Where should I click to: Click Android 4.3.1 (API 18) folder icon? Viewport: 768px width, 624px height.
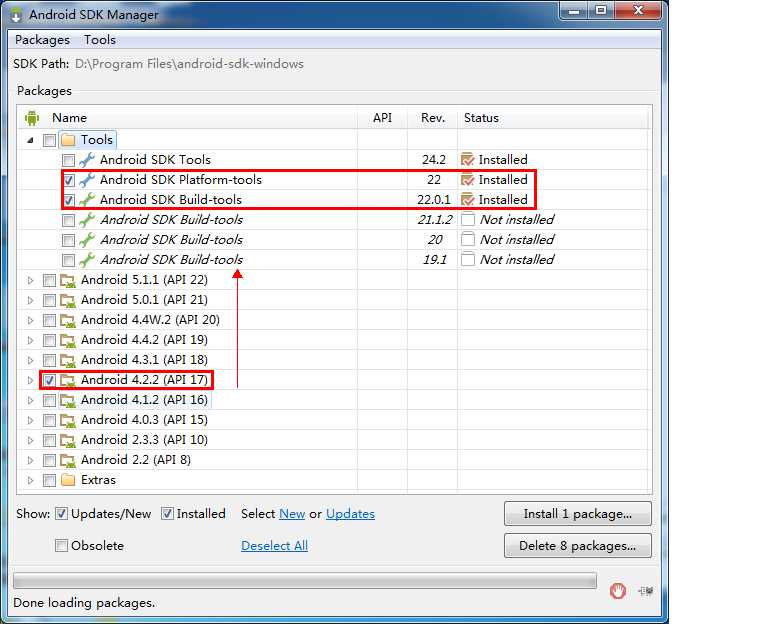pyautogui.click(x=68, y=360)
